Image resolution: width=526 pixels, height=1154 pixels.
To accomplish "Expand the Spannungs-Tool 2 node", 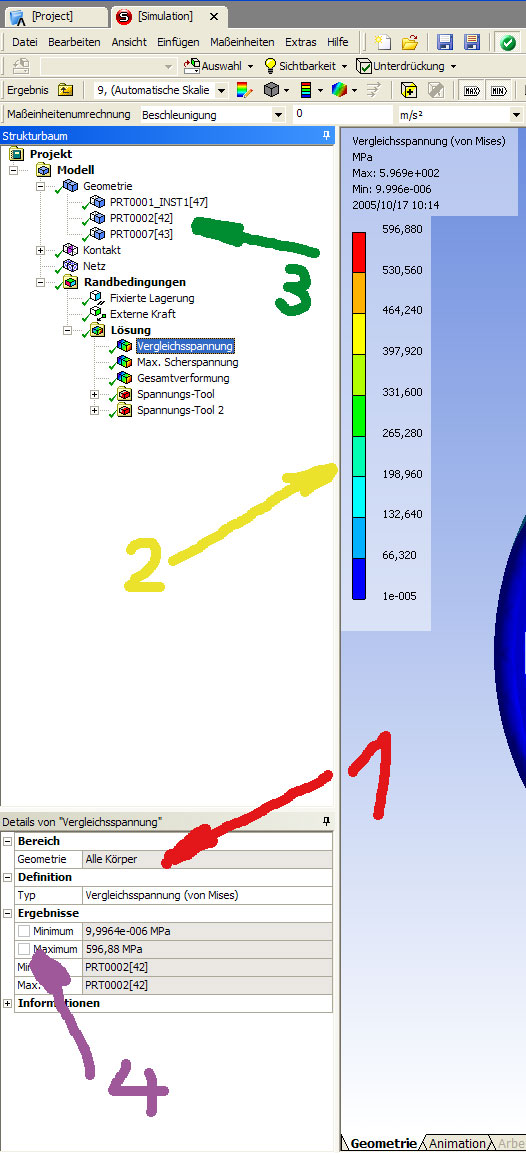I will pos(94,410).
